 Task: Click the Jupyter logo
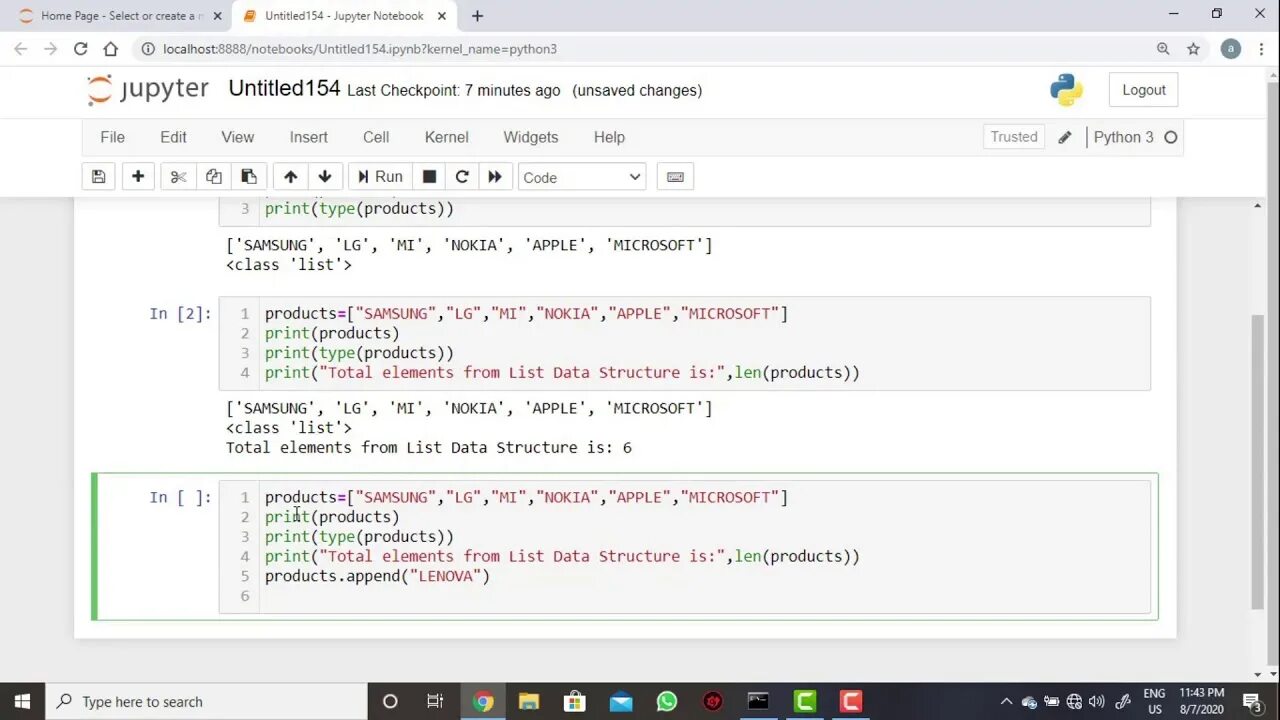click(148, 90)
